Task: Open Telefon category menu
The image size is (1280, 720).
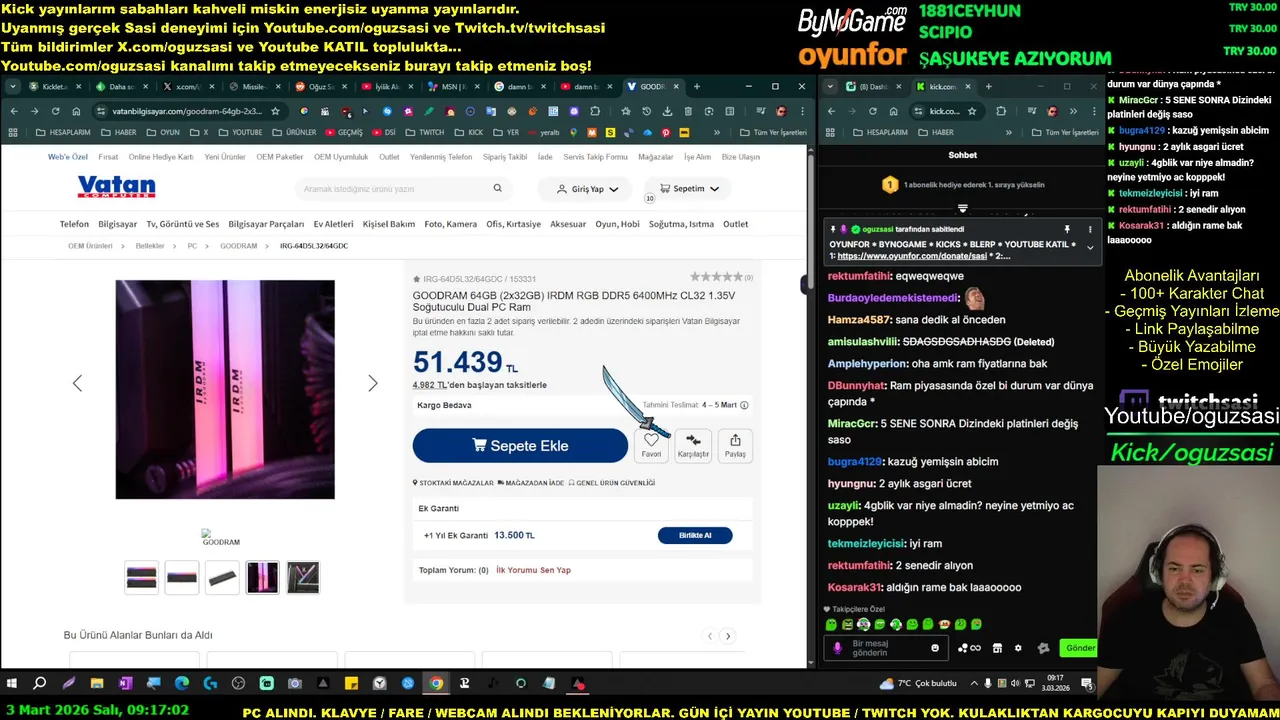Action: (x=74, y=224)
